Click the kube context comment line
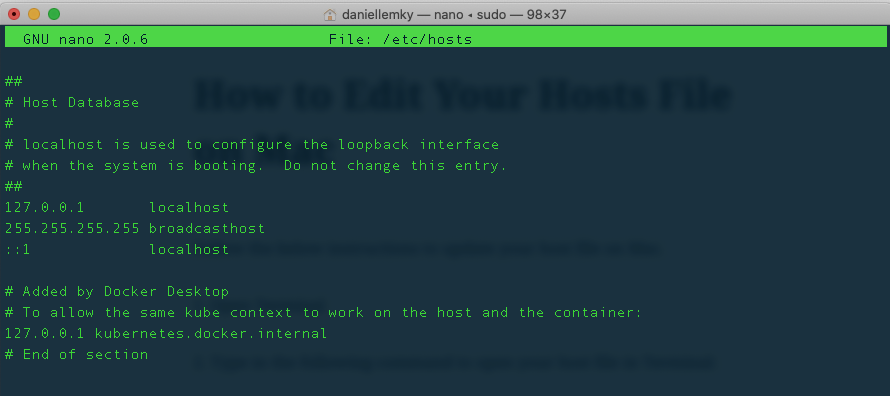890x396 pixels. (323, 313)
